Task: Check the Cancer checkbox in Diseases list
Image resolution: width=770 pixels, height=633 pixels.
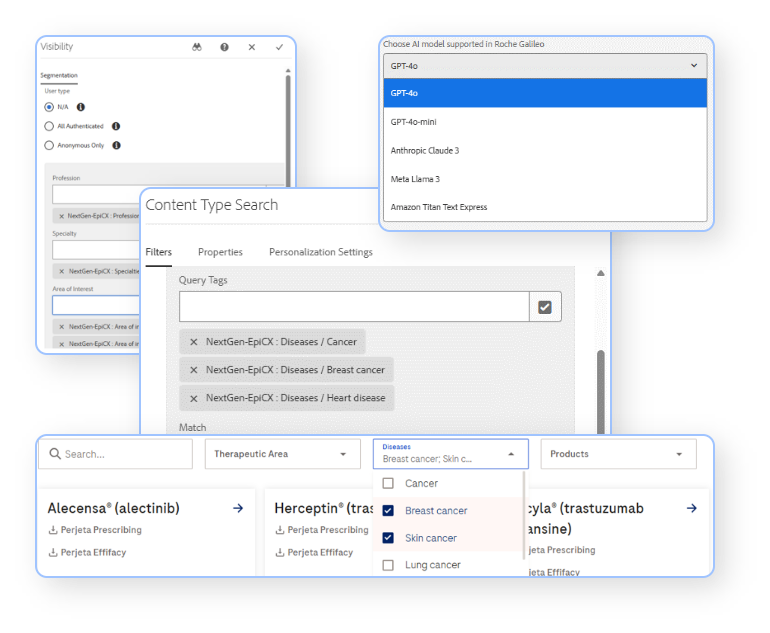Action: pyautogui.click(x=388, y=484)
